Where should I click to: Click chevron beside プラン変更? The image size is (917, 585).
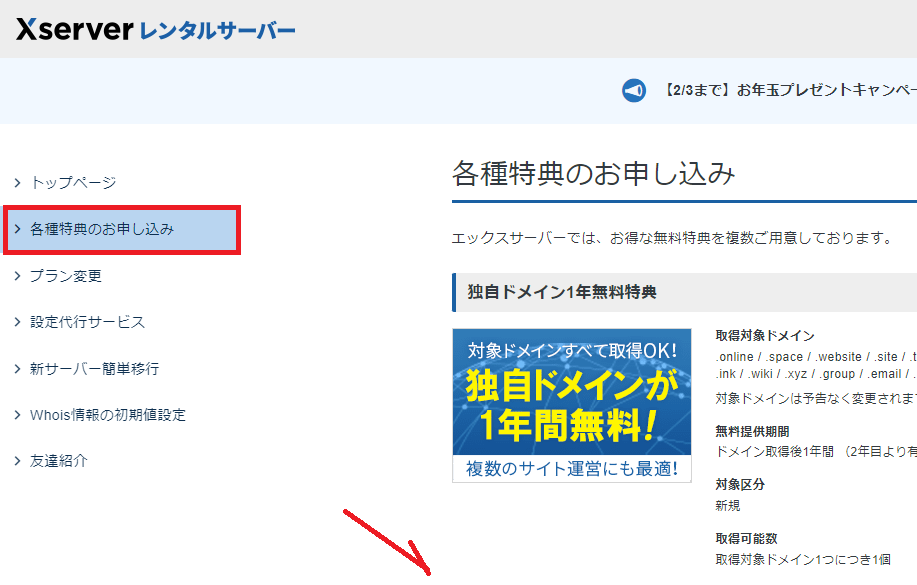coord(17,276)
